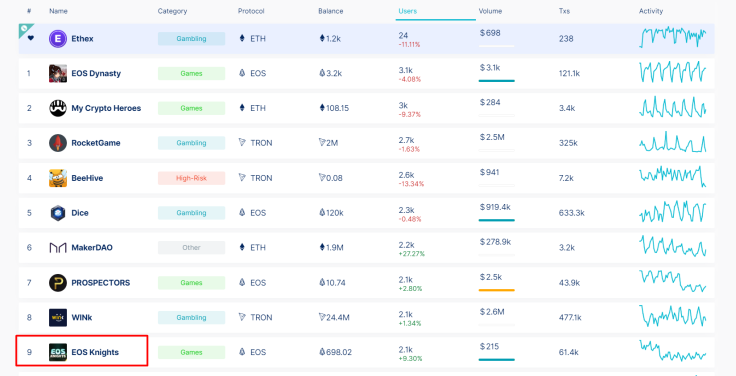Click the volume bar under $919.4k for Dice

click(497, 220)
